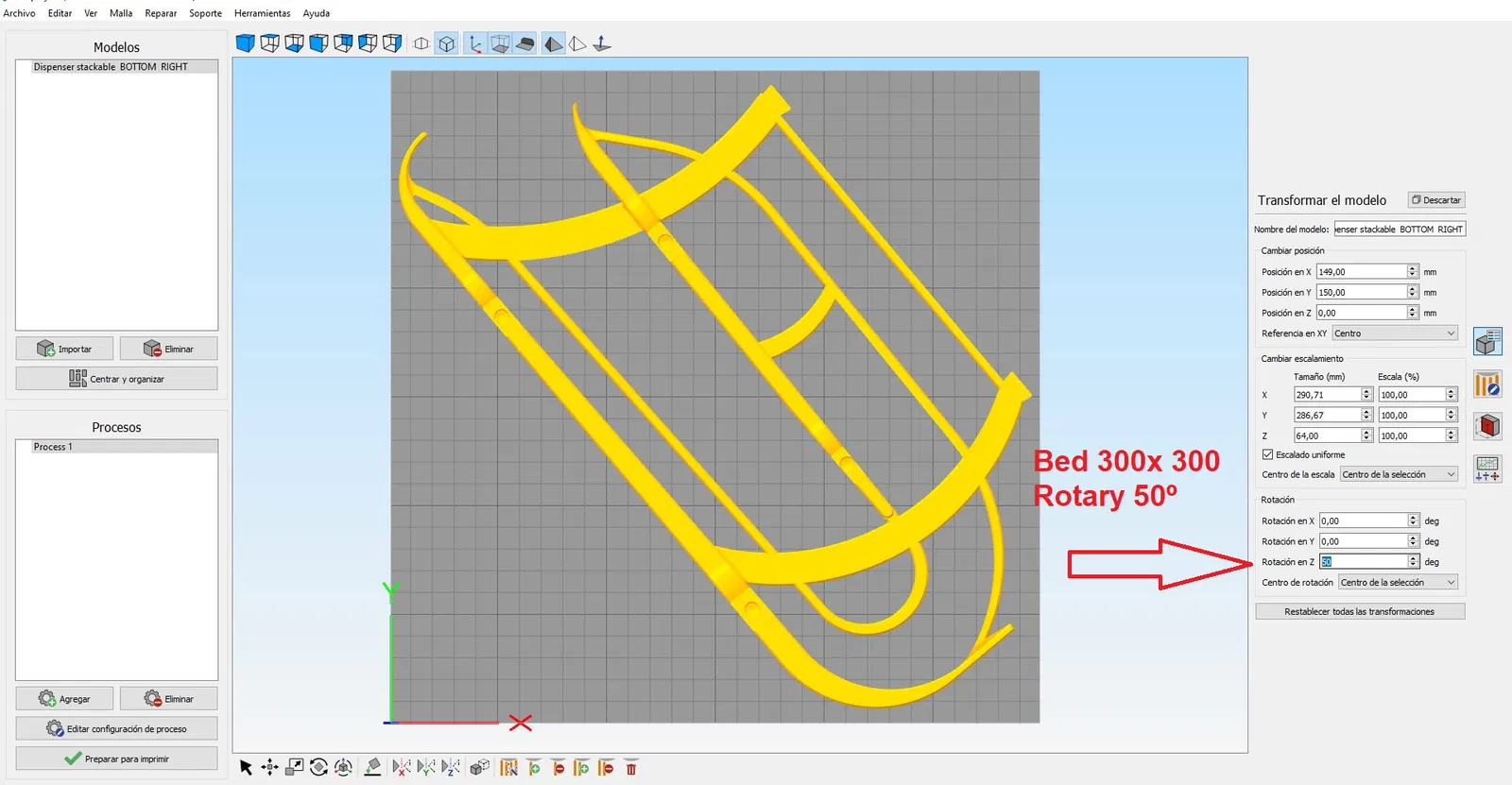Select the move model tool
Viewport: 1512px width, 785px height.
coord(270,767)
